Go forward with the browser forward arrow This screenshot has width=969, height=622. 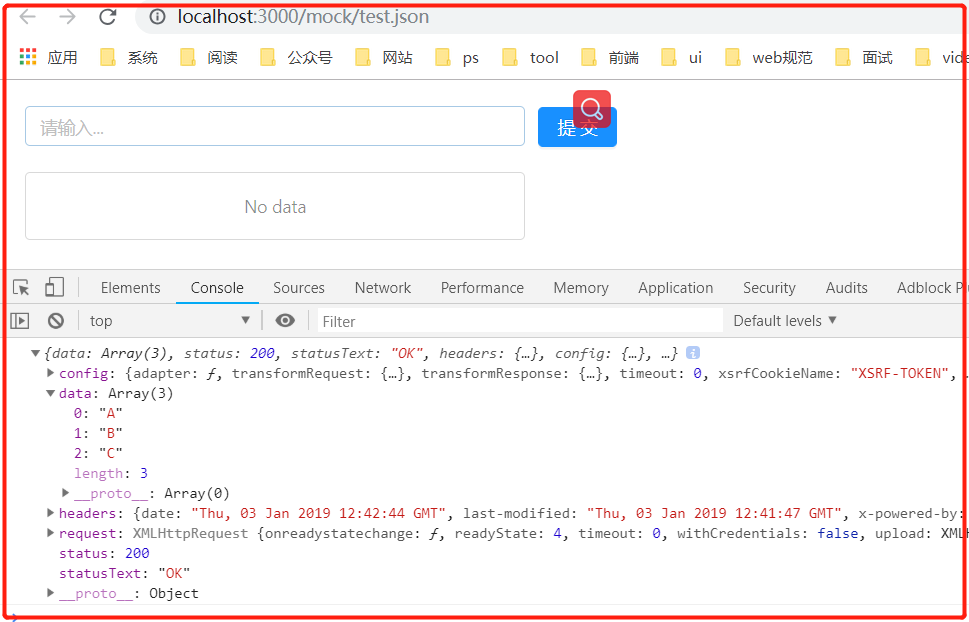pos(67,17)
